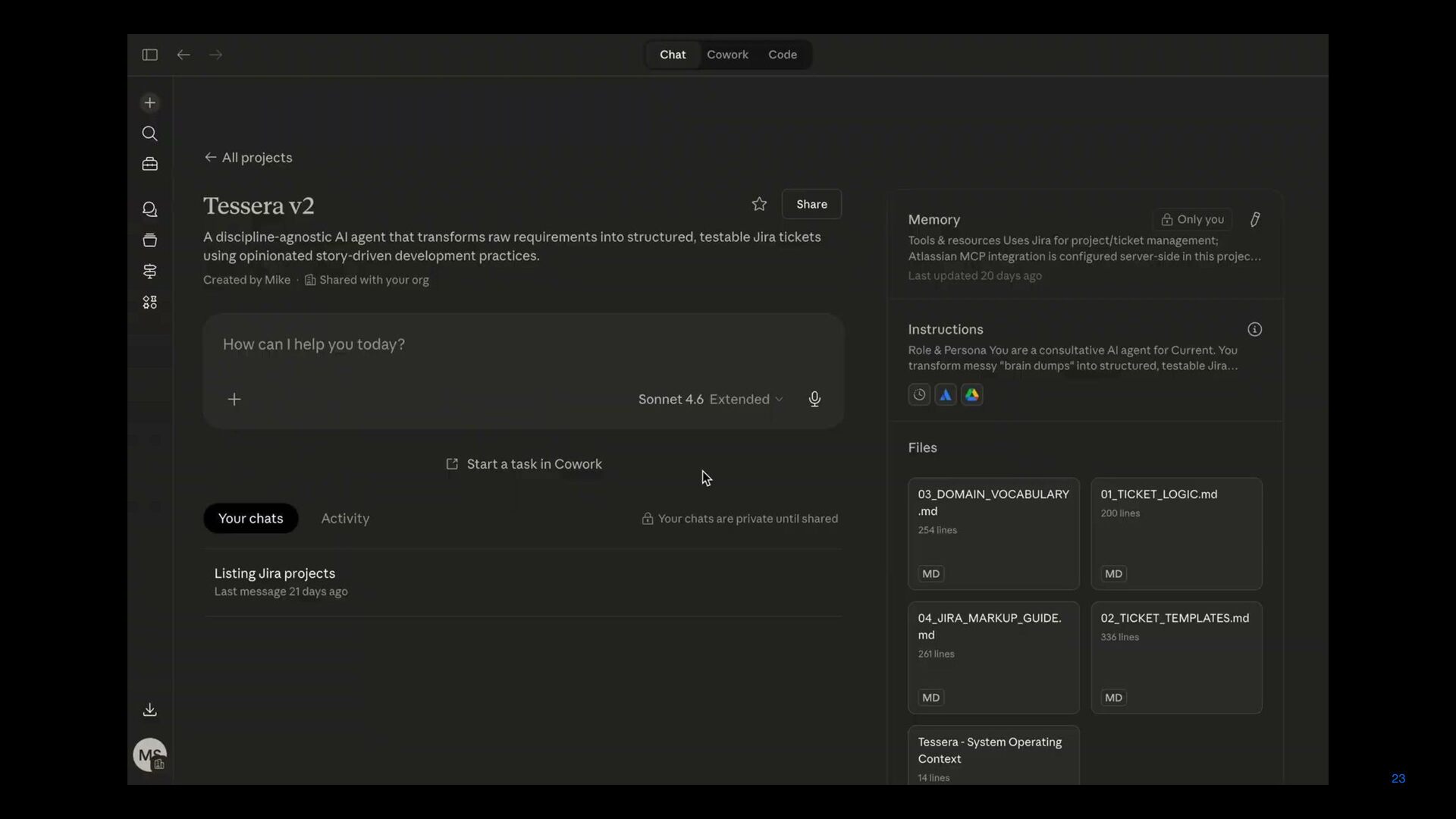The height and width of the screenshot is (819, 1456).
Task: Open search with magnifier icon
Action: point(149,134)
